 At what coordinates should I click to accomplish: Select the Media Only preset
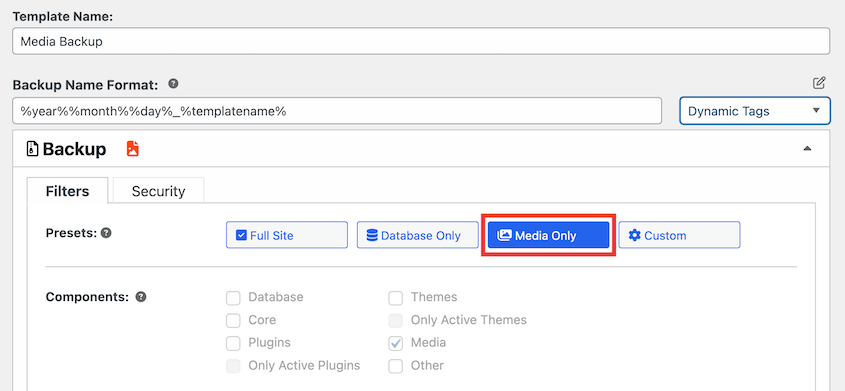click(549, 235)
